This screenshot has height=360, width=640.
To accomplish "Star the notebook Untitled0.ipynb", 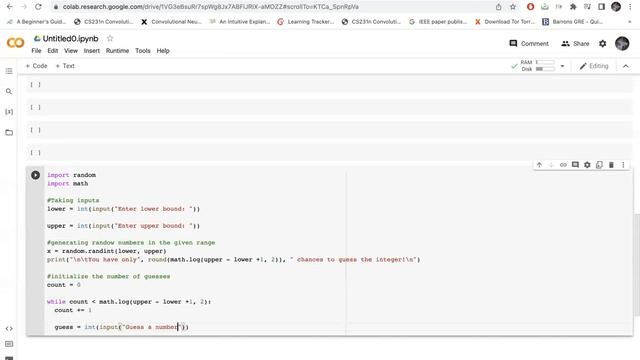I will coord(110,38).
